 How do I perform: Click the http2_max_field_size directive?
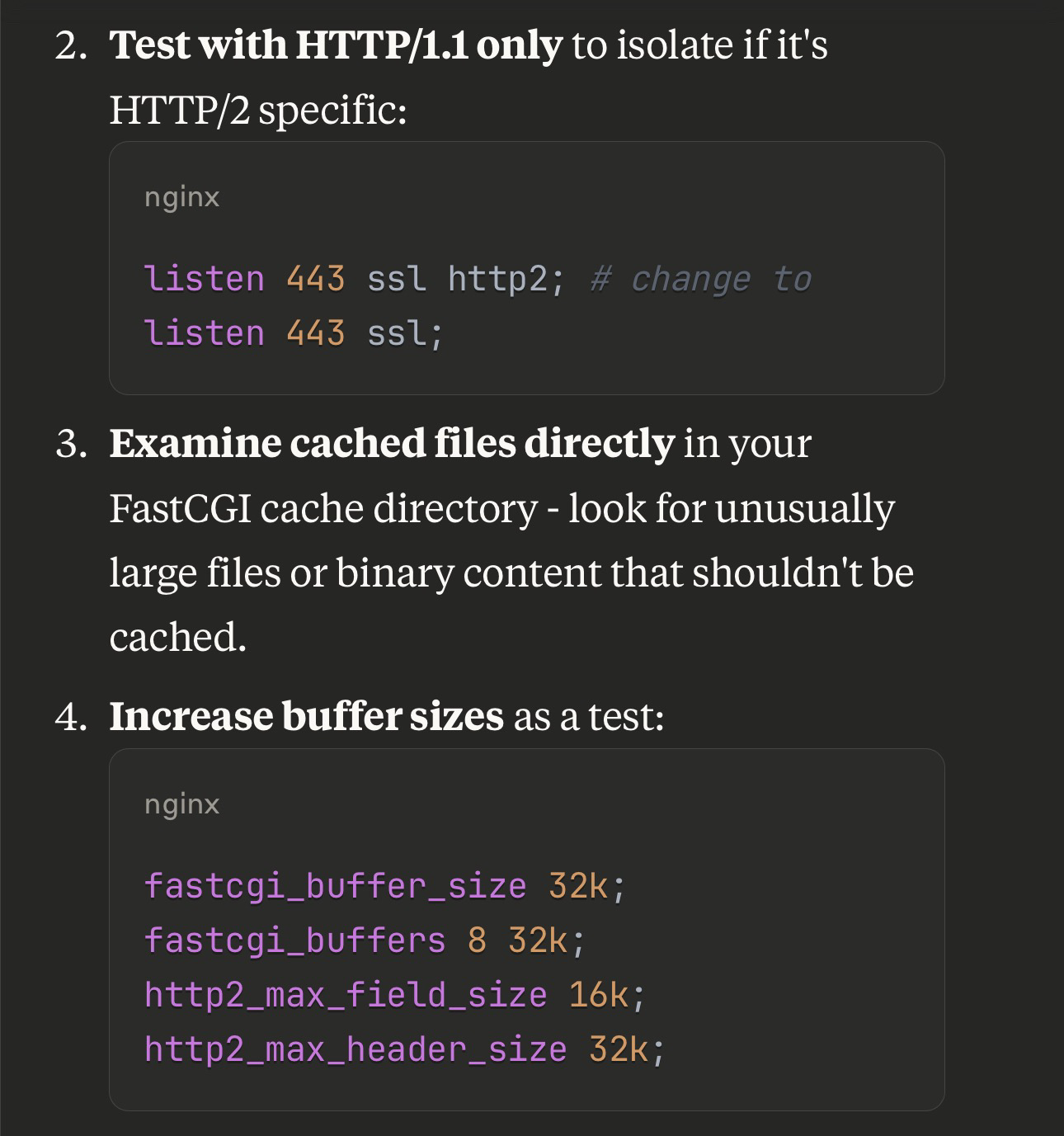point(346,995)
